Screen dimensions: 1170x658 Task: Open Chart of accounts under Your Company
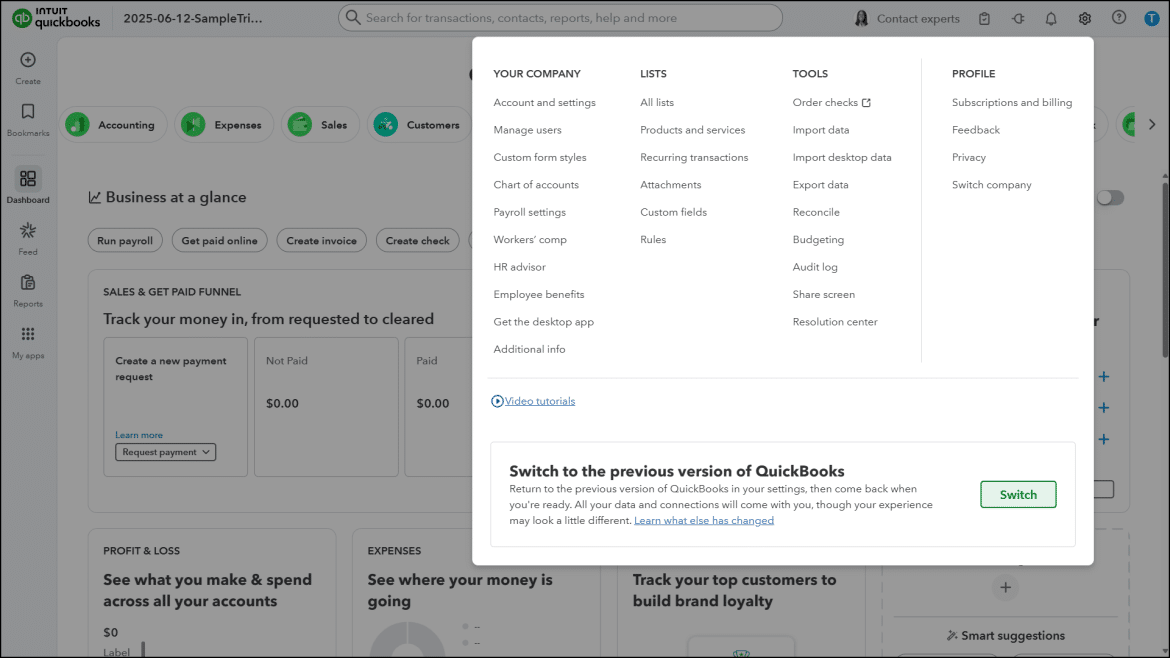point(536,184)
